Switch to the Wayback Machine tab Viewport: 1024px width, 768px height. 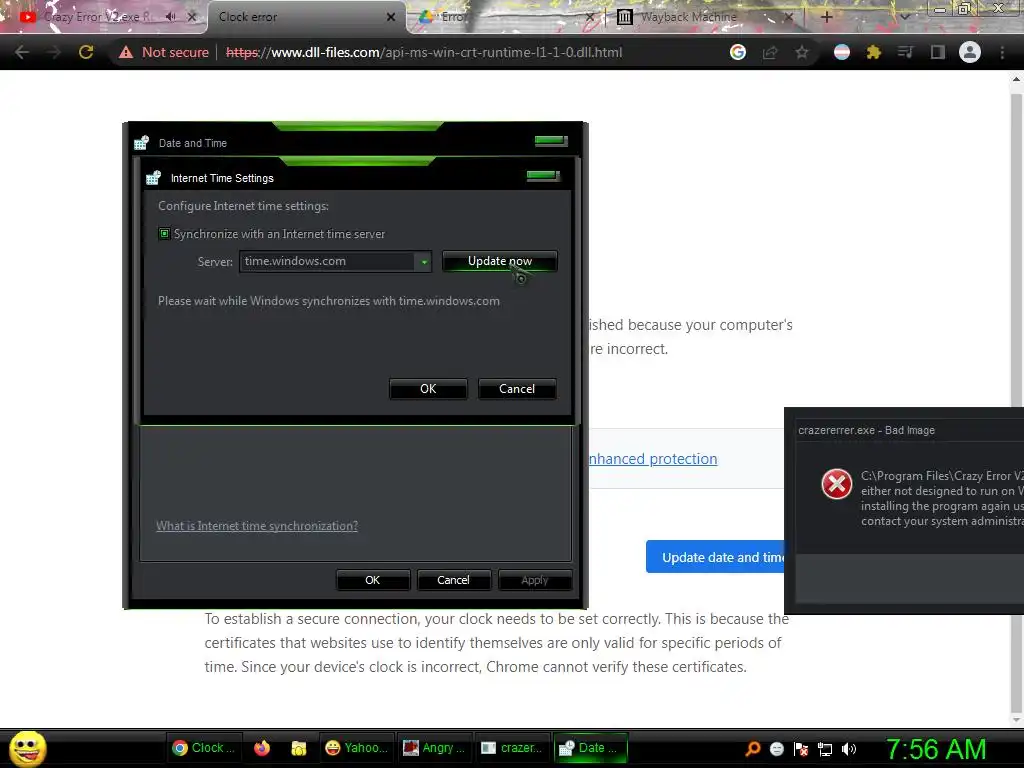[x=705, y=17]
